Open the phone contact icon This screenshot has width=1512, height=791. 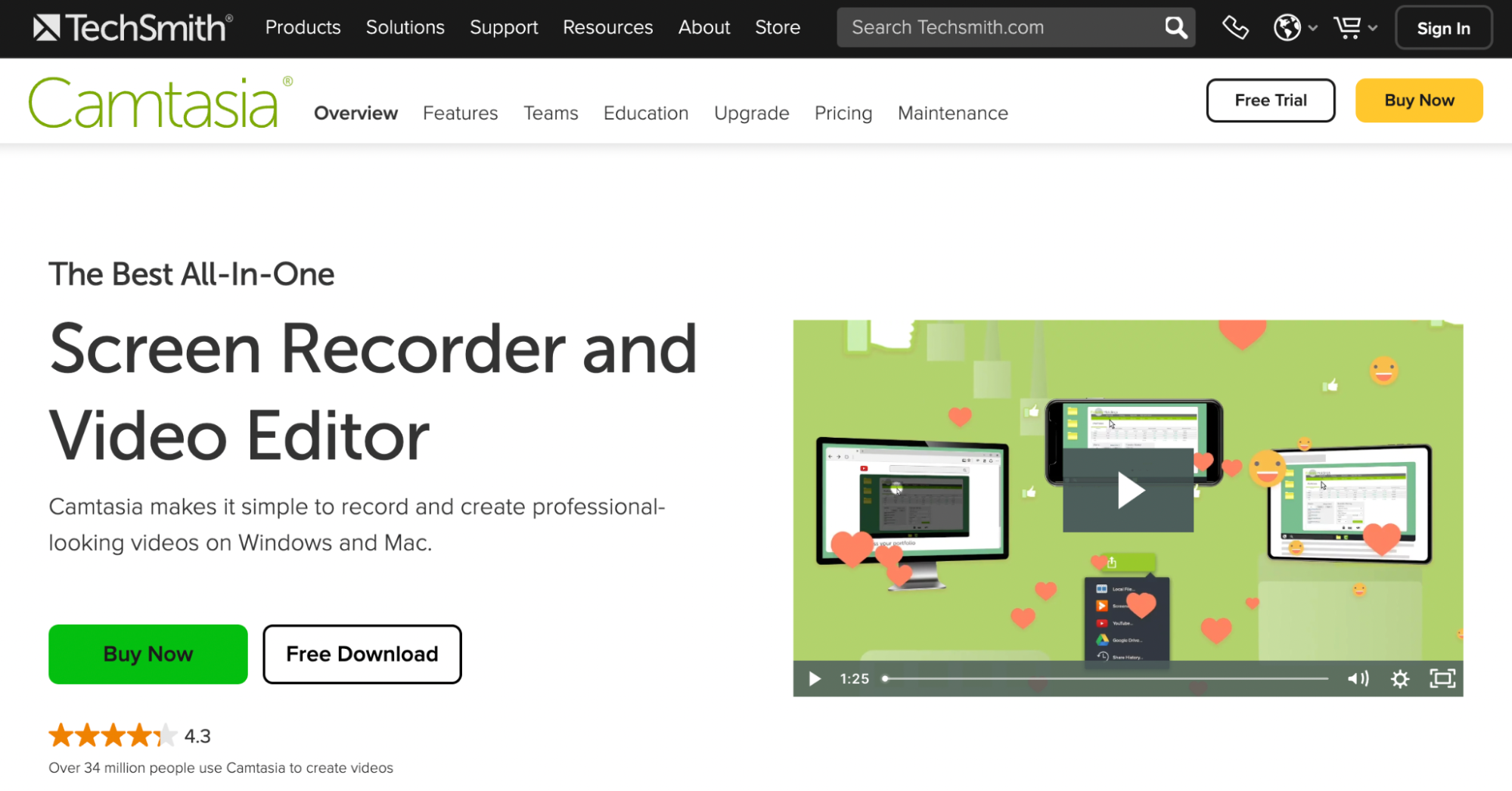click(1235, 28)
